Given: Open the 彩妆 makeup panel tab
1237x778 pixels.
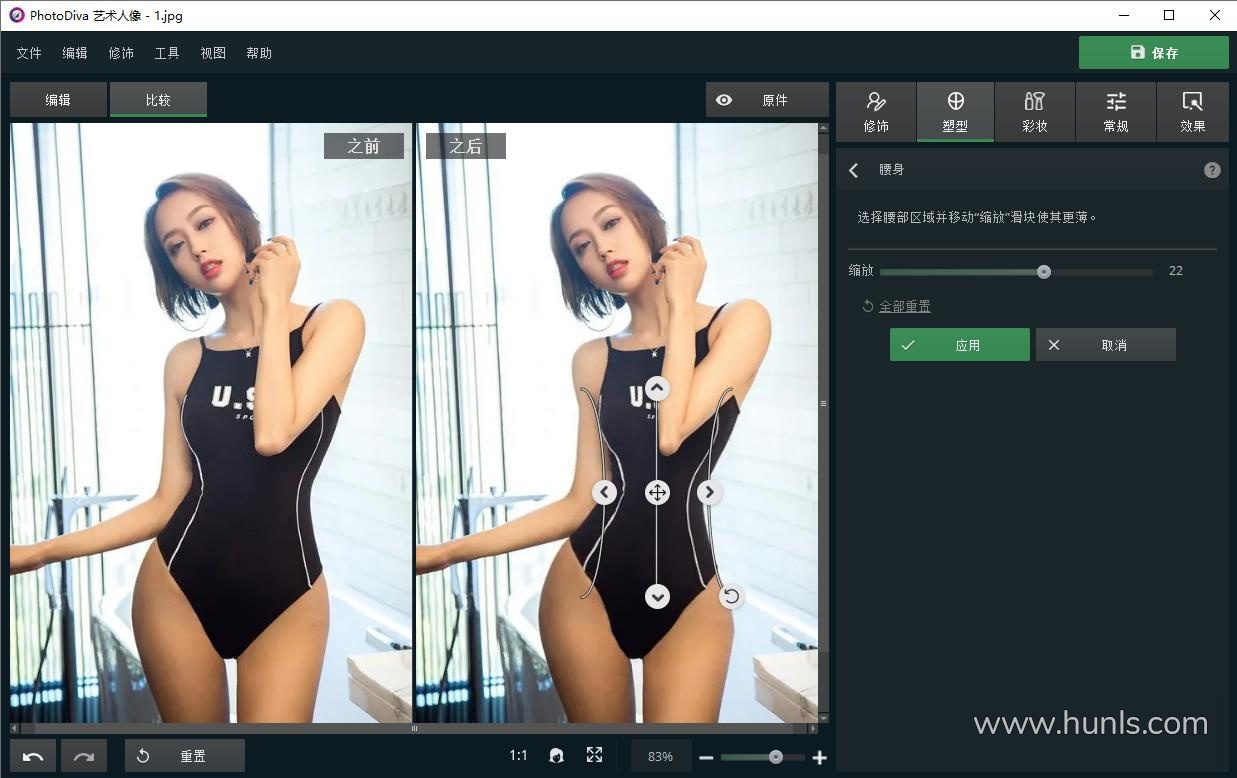Looking at the screenshot, I should pos(1035,112).
